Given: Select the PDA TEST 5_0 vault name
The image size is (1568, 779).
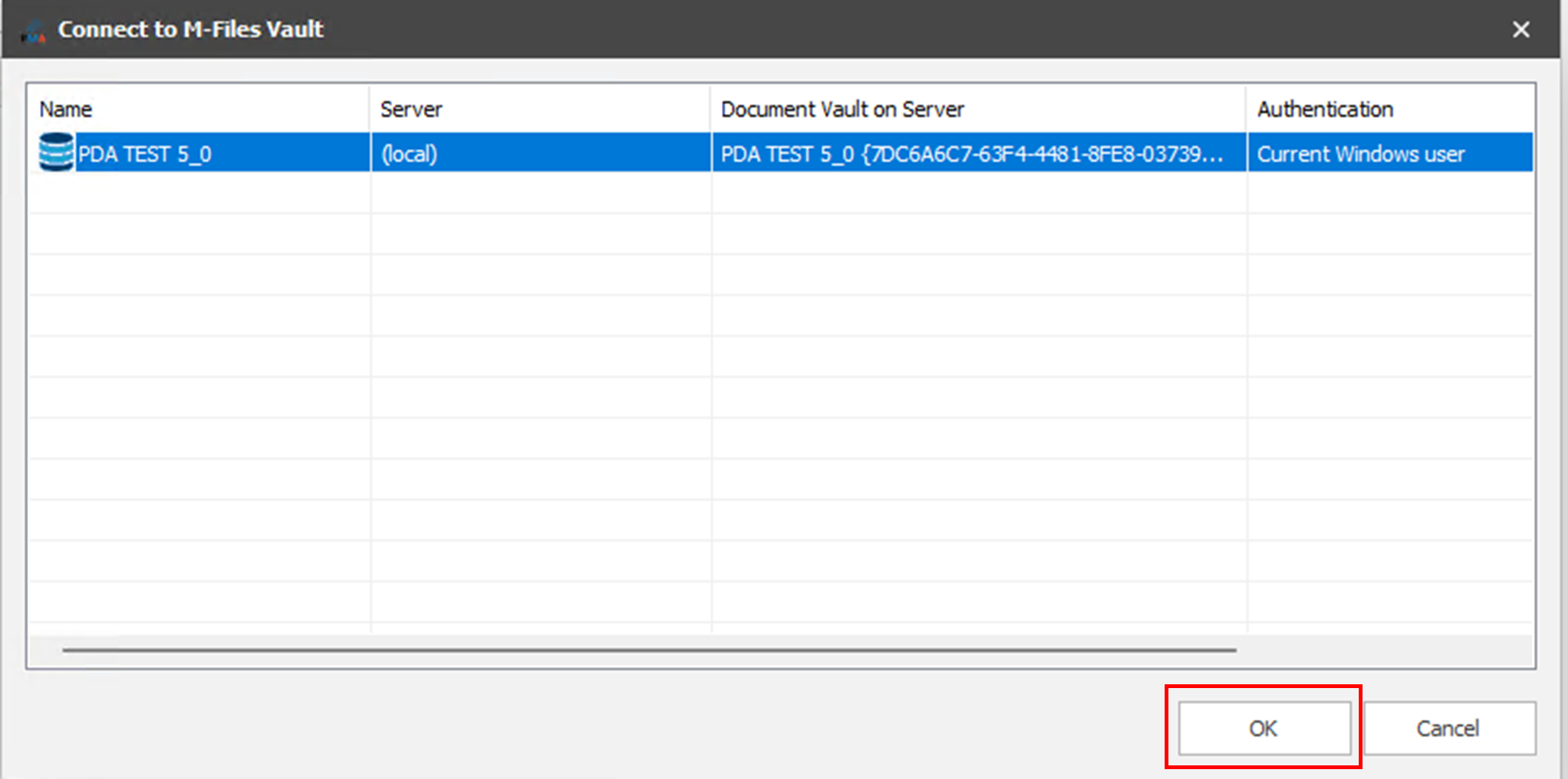Looking at the screenshot, I should click(x=145, y=155).
